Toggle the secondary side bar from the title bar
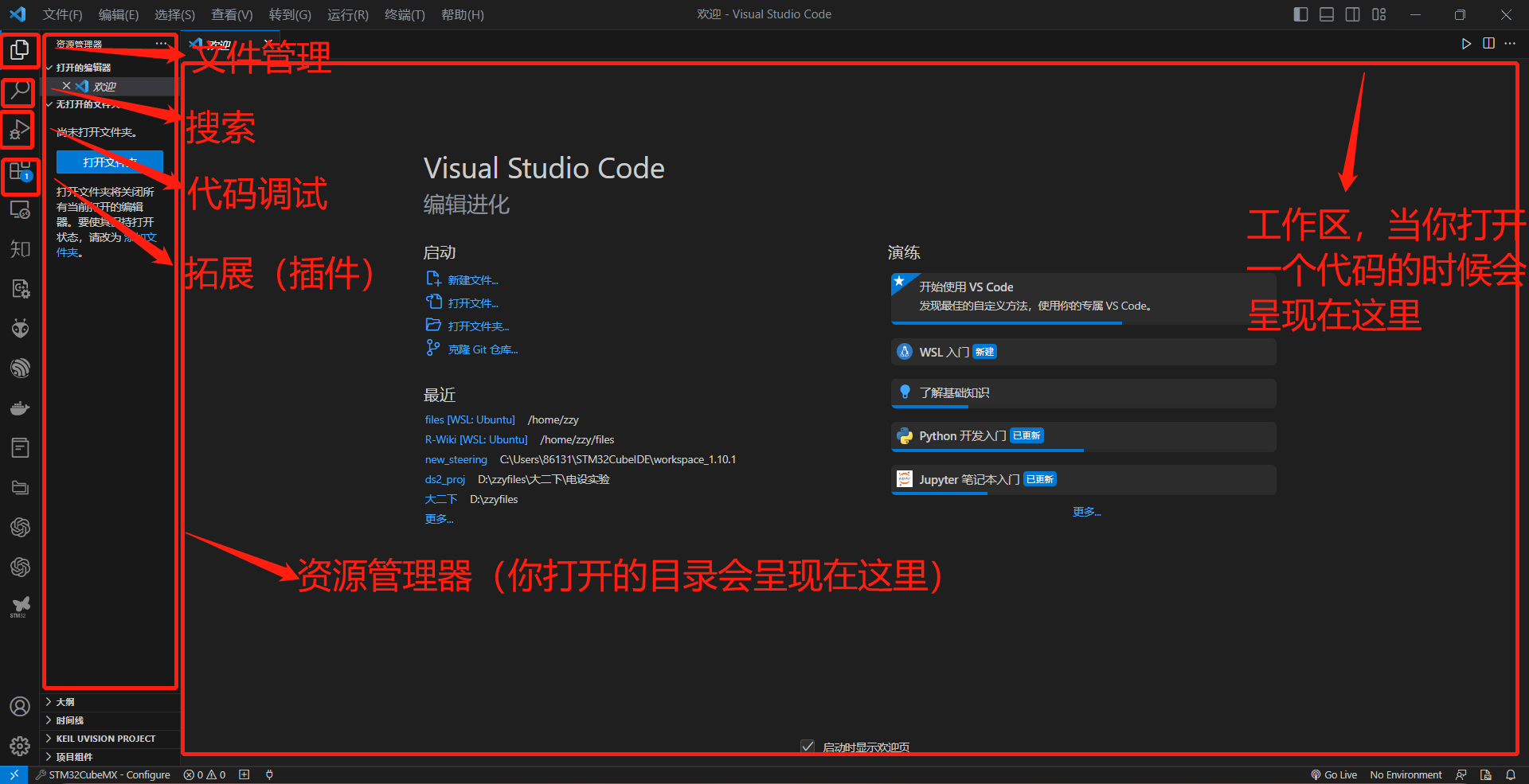Image resolution: width=1529 pixels, height=784 pixels. point(1353,14)
